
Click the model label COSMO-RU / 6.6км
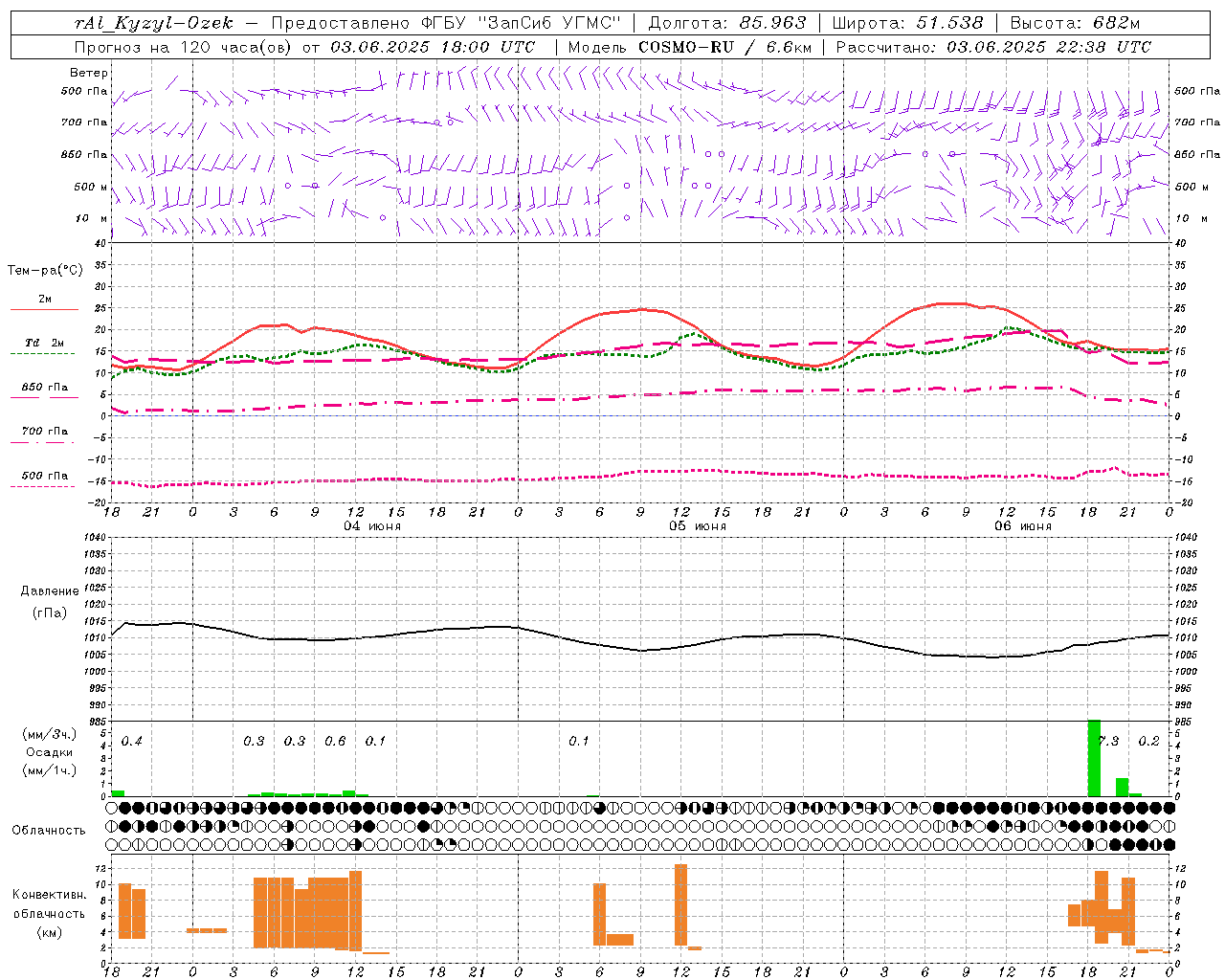click(725, 47)
